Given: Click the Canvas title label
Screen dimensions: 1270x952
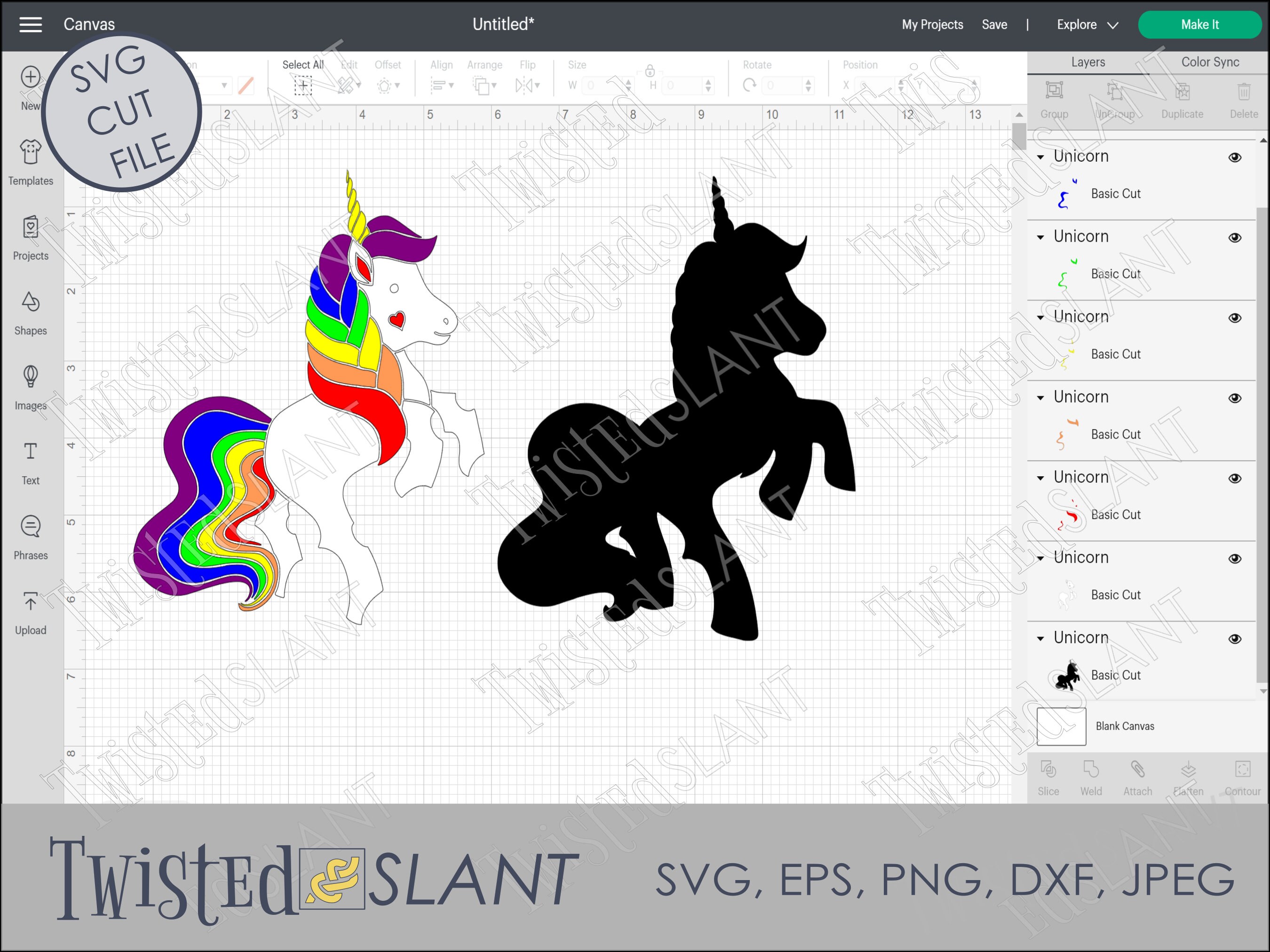Looking at the screenshot, I should tap(89, 24).
